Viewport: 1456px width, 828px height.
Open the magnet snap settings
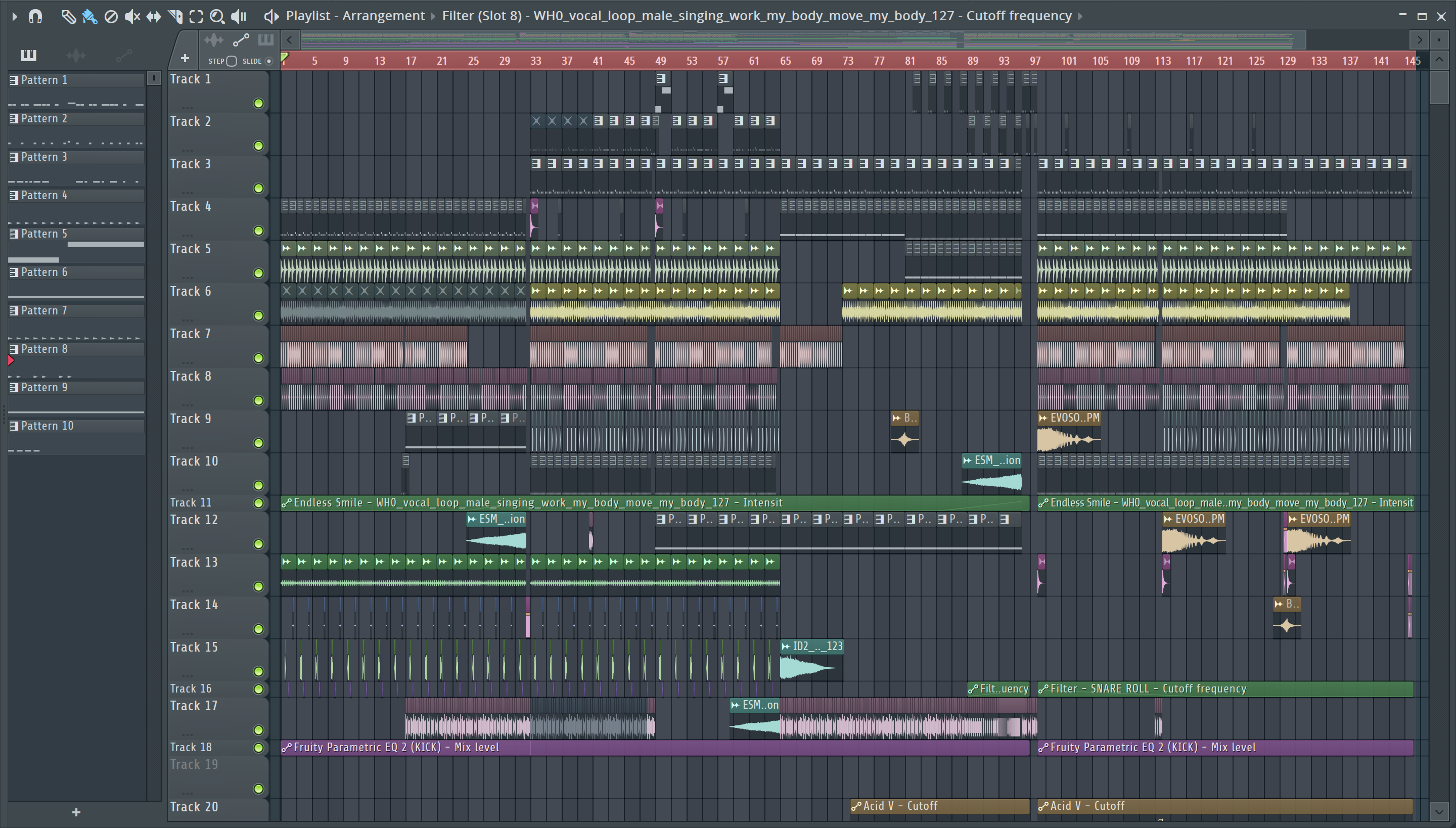point(35,17)
